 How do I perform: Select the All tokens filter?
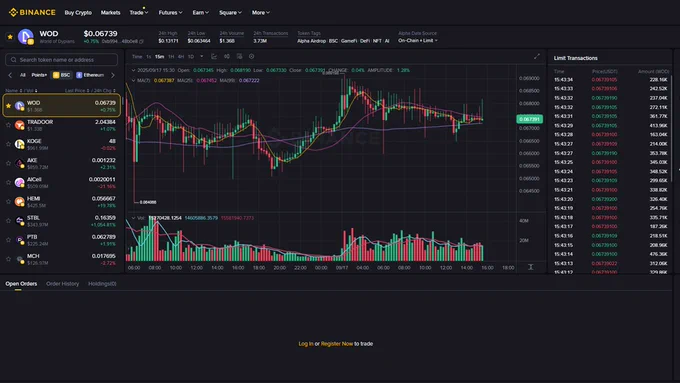click(x=23, y=75)
